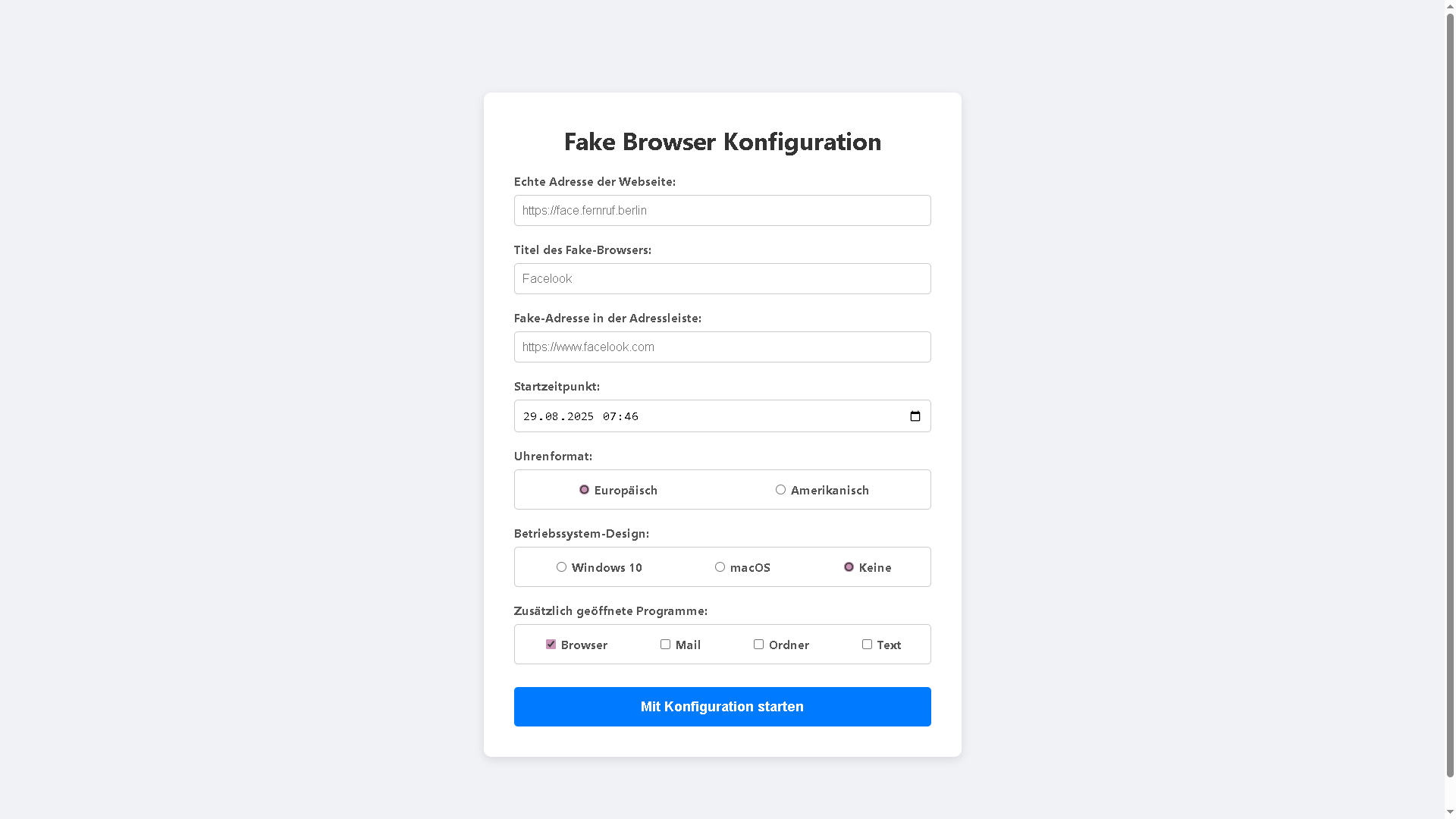Uncheck the Browser program checkbox
The image size is (1456, 819).
click(x=551, y=644)
